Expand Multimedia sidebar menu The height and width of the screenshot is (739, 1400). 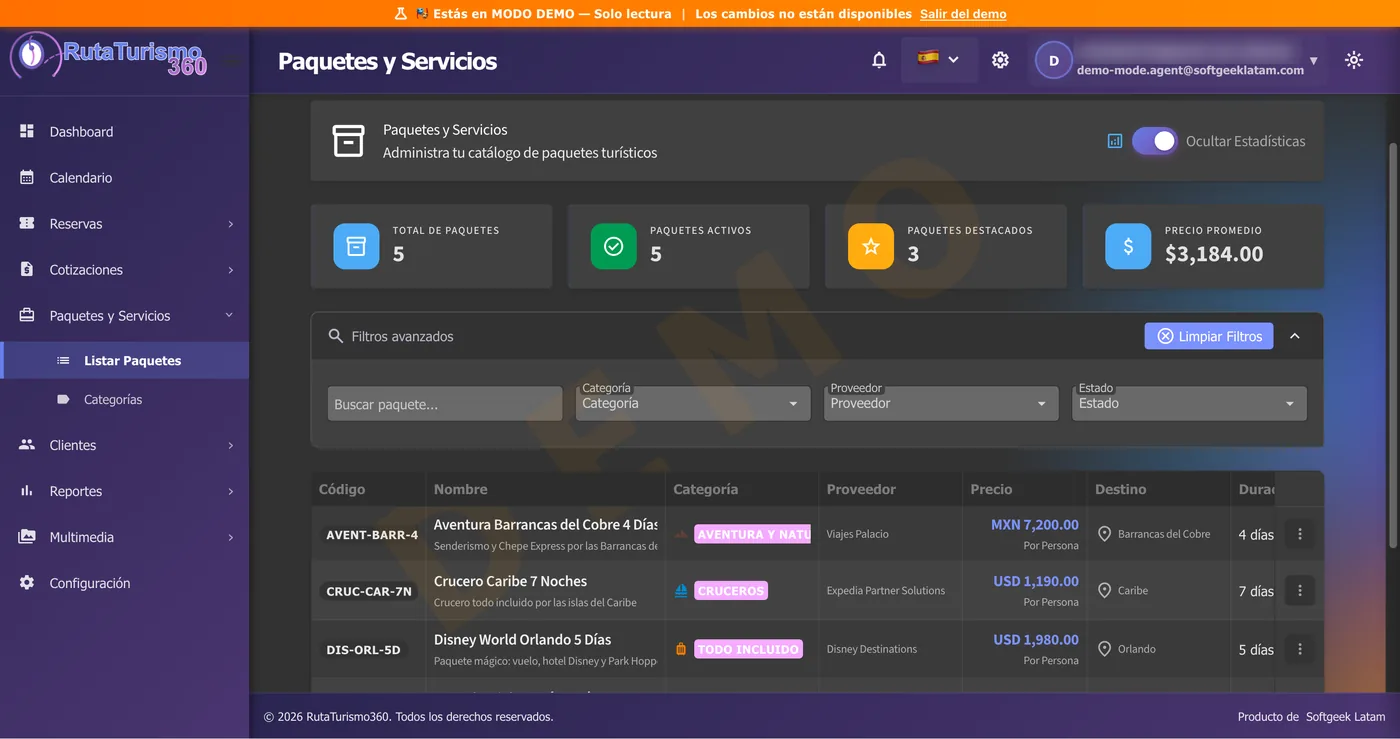(124, 537)
